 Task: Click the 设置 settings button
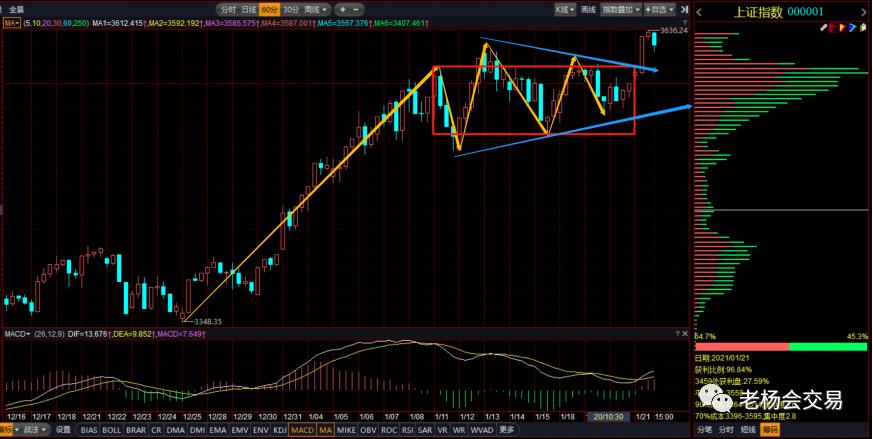(x=63, y=430)
